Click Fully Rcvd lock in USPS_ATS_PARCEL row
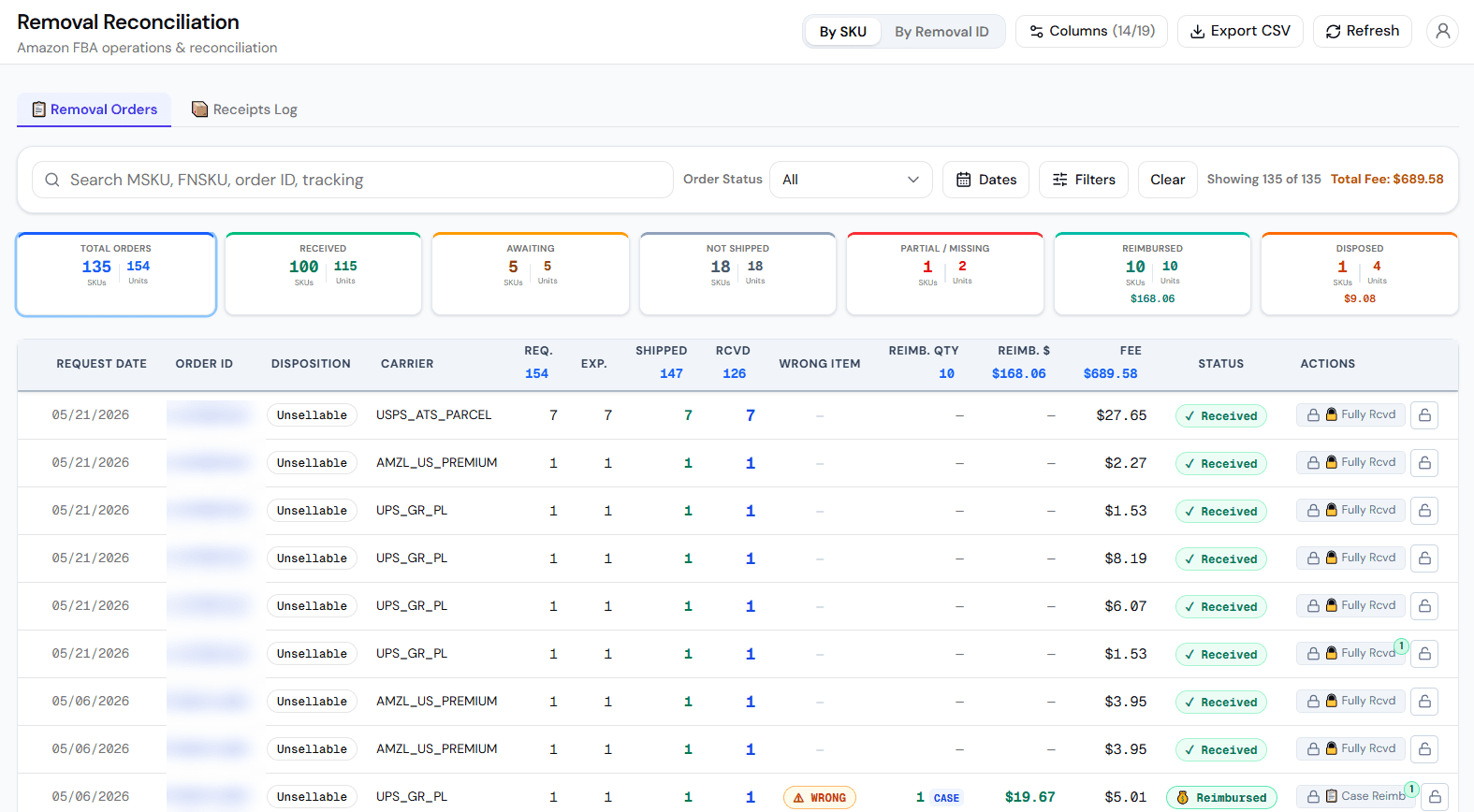1474x812 pixels. point(1350,414)
